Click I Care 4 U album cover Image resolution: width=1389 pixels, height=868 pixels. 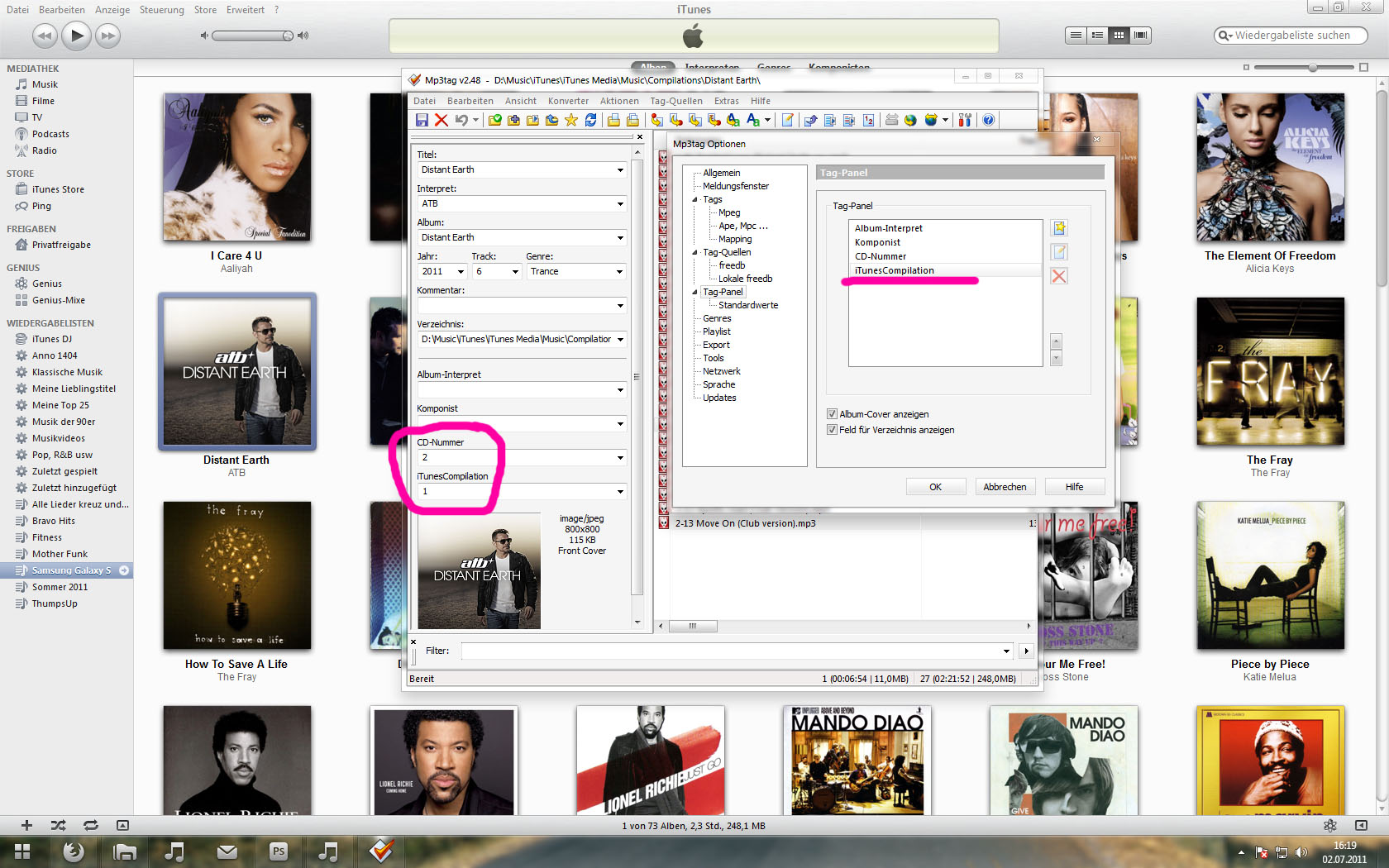[x=237, y=167]
